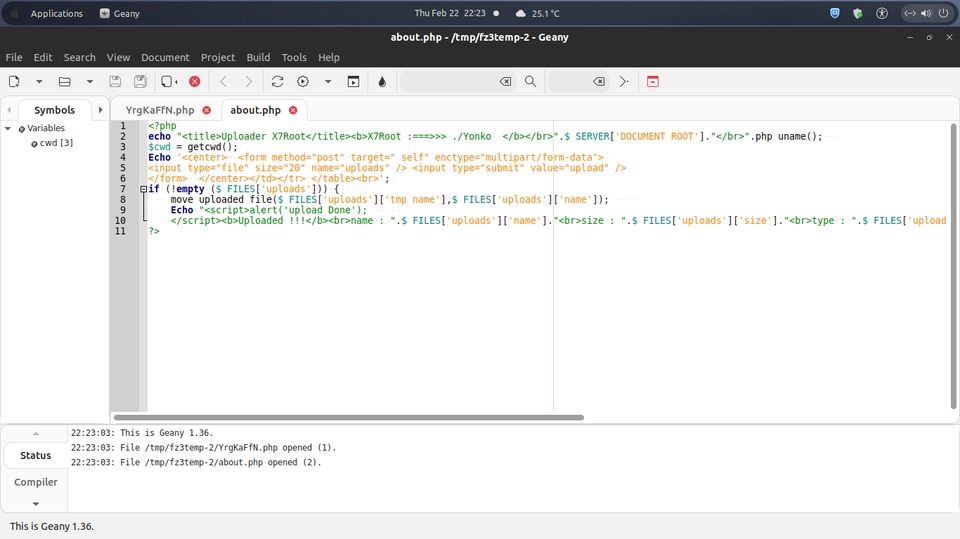The height and width of the screenshot is (539, 960).
Task: Clear the search field text
Action: tap(505, 81)
